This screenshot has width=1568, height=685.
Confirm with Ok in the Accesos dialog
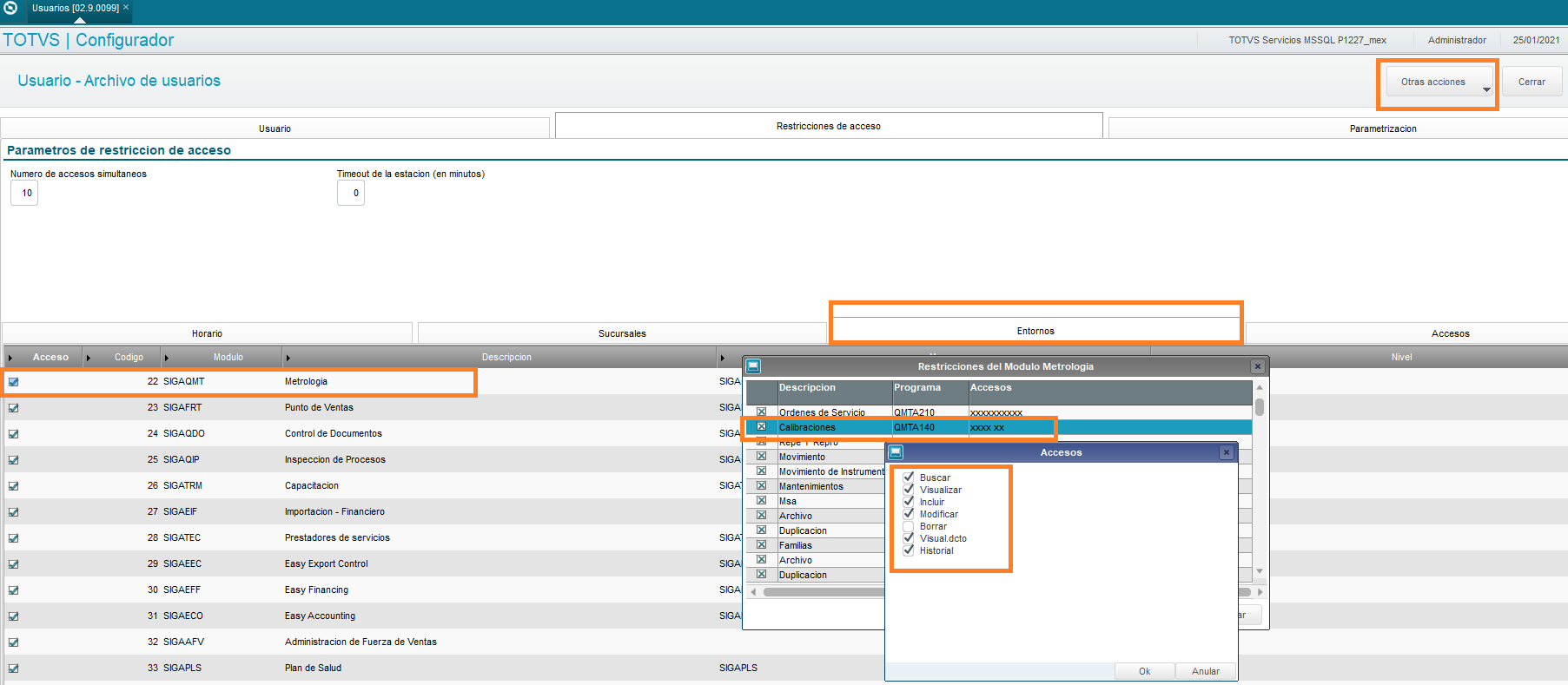(1144, 671)
